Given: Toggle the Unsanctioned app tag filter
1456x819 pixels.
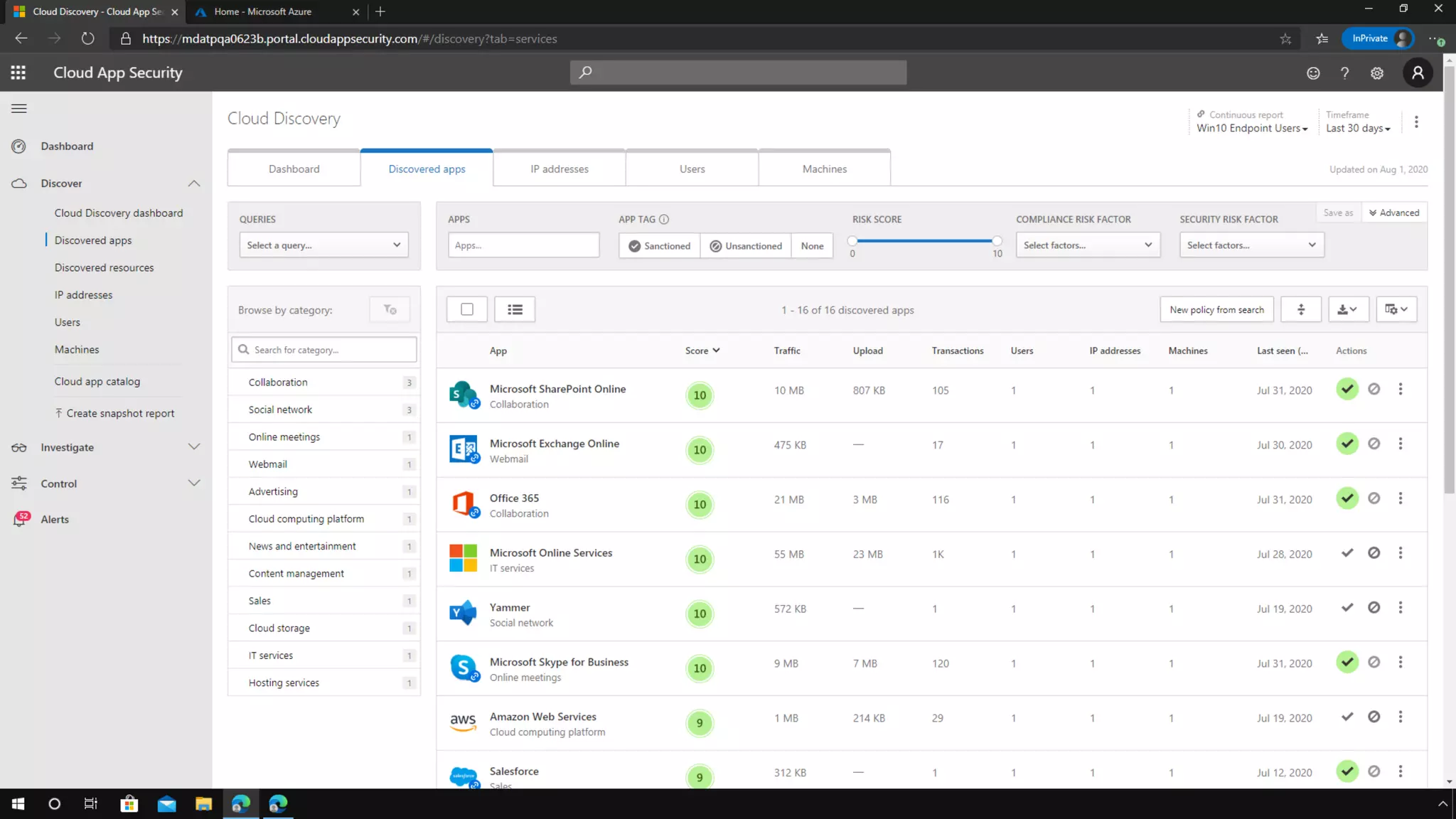Looking at the screenshot, I should 745,246.
